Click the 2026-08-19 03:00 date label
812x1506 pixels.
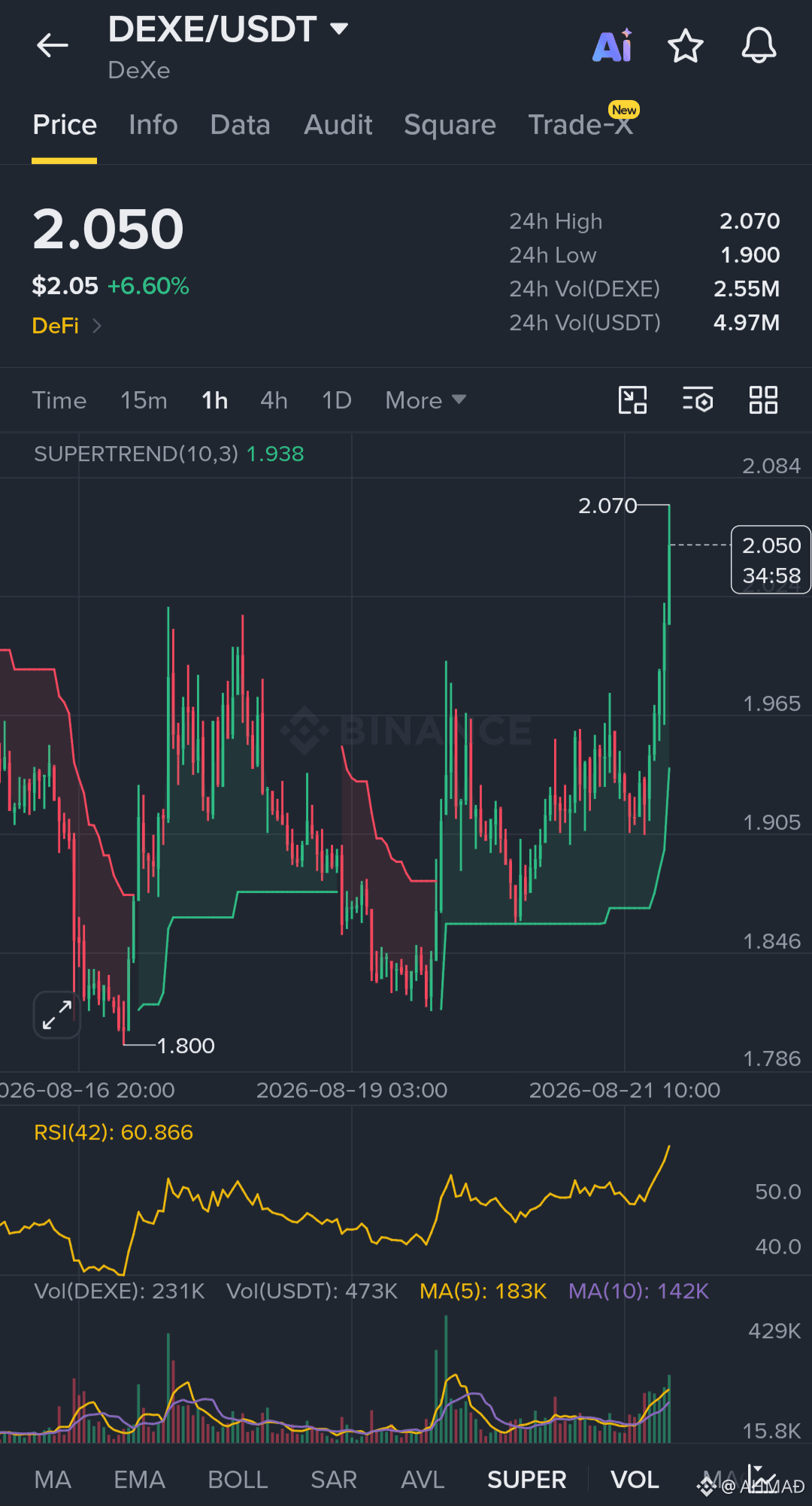pos(352,1090)
